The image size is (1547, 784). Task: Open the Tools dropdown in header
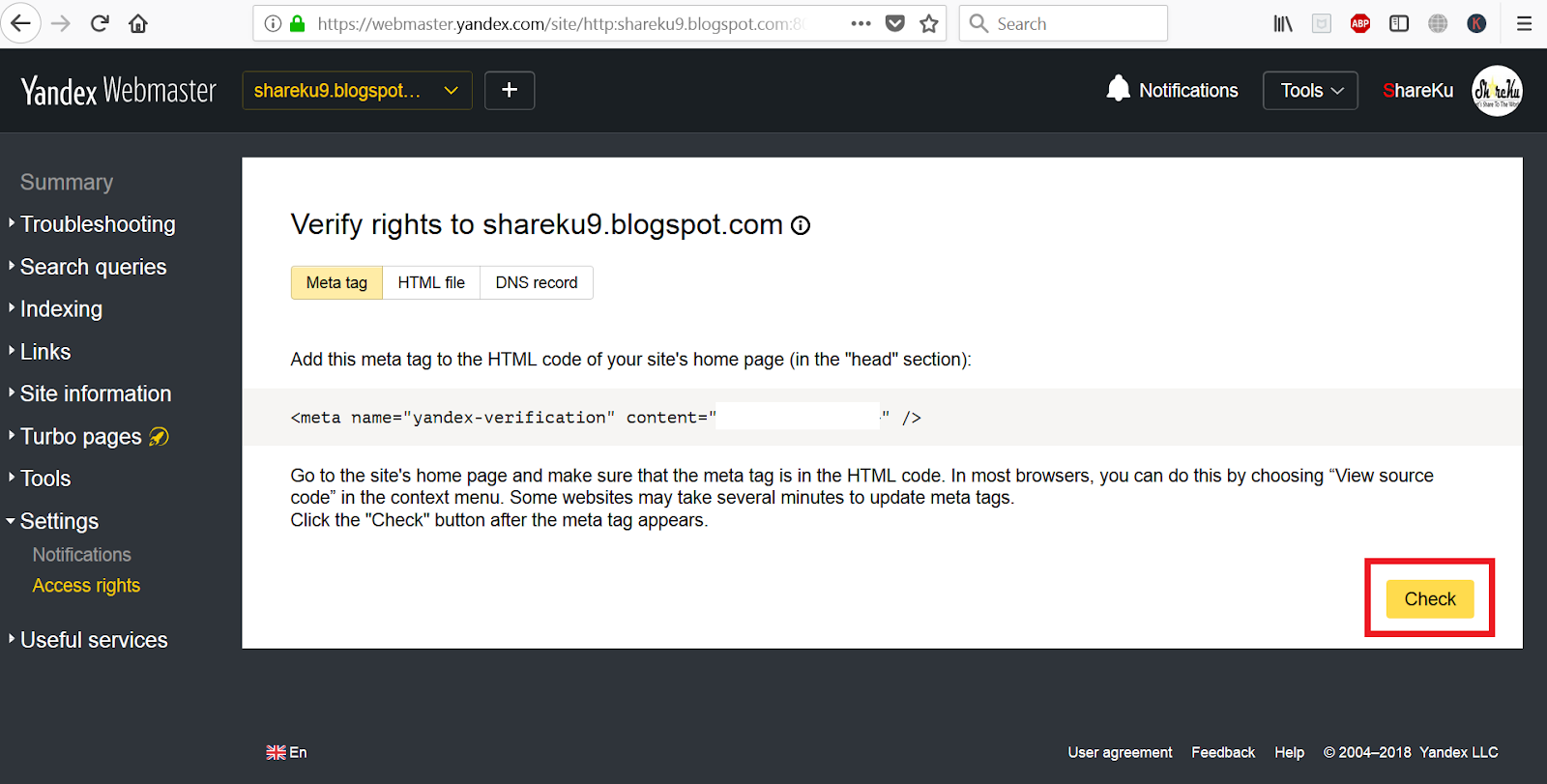(1310, 90)
